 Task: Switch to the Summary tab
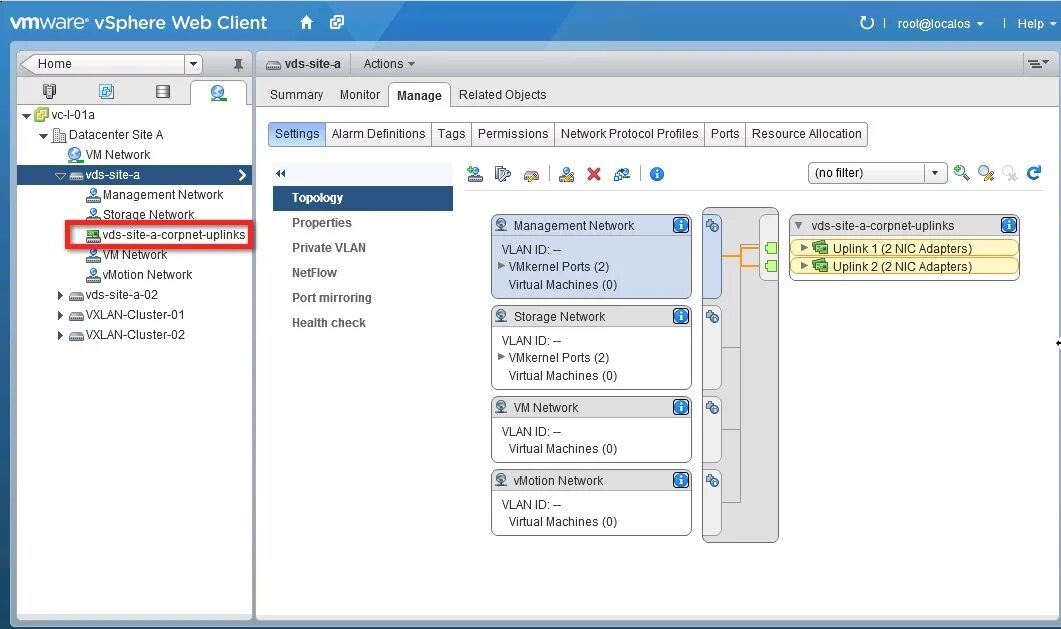pyautogui.click(x=296, y=95)
